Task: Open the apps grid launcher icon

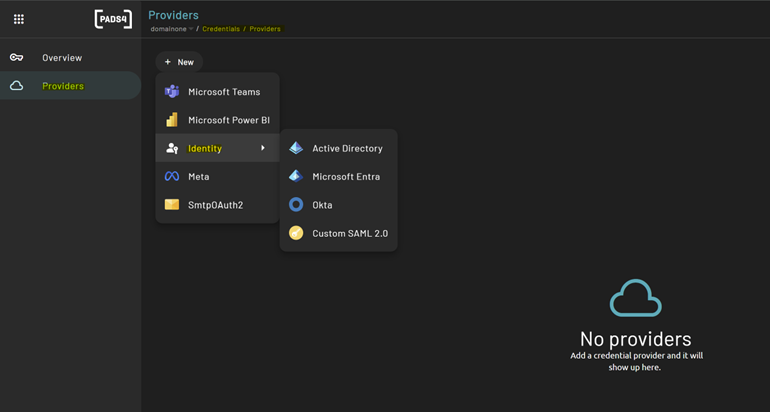Action: pyautogui.click(x=19, y=19)
